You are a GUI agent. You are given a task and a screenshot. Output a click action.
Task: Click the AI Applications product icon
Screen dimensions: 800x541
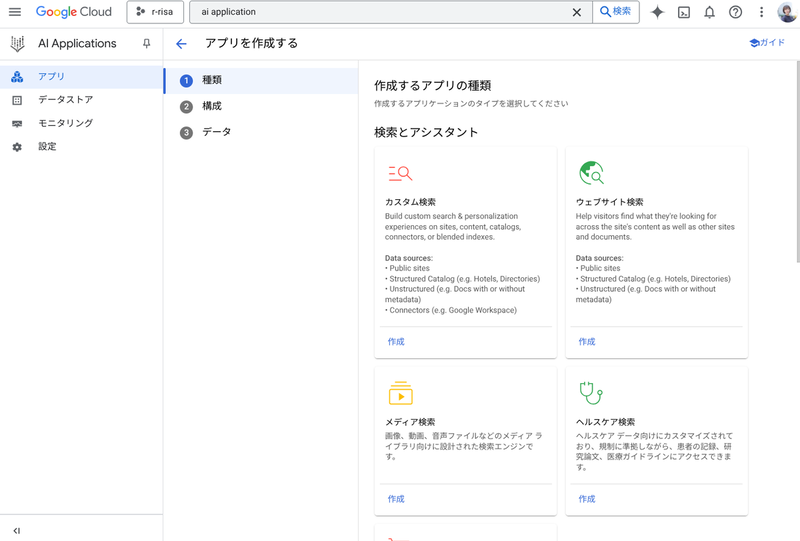(17, 44)
